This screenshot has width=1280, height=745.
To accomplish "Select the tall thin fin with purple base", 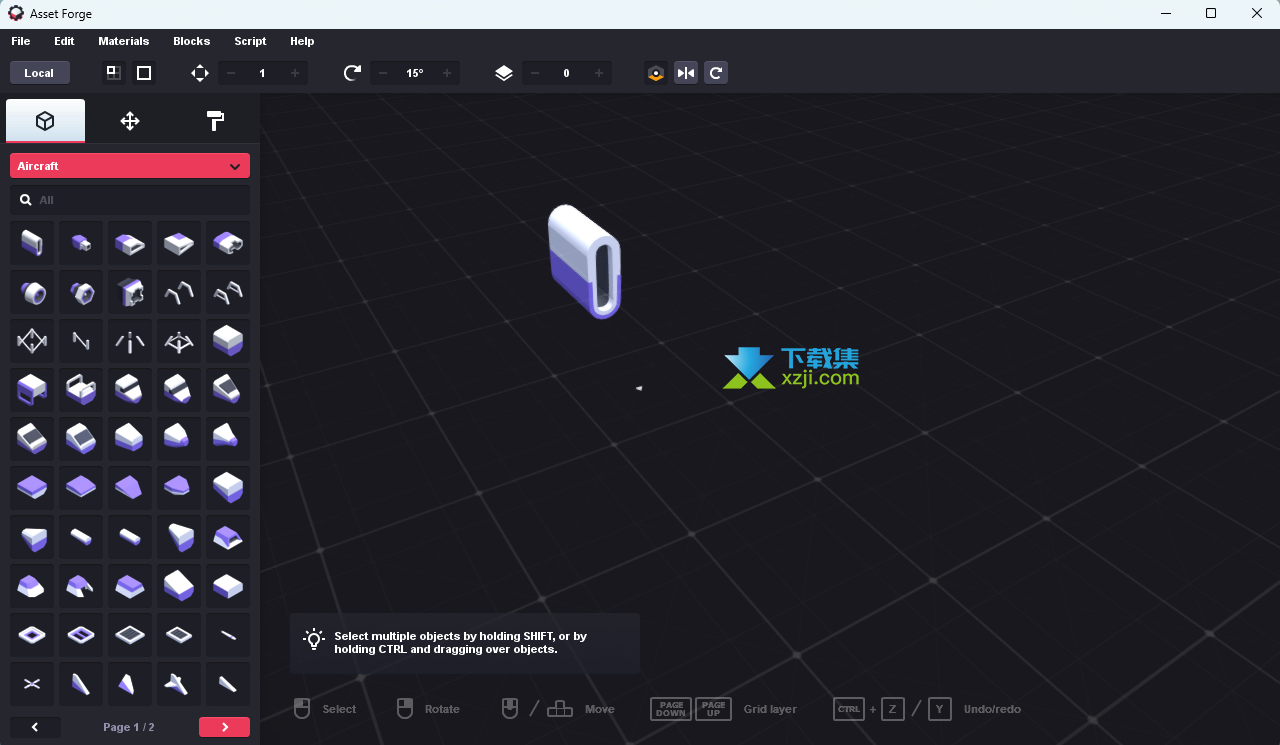I will tap(81, 684).
